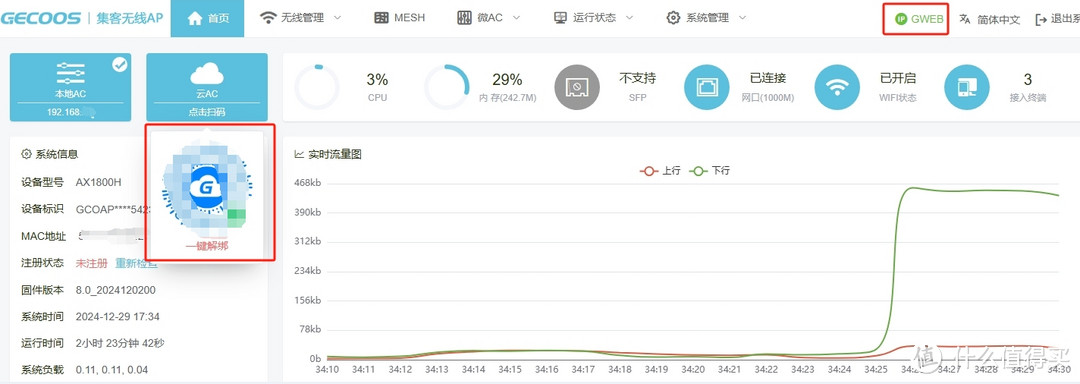
Task: Click the monitor icon beside 运行状态
Action: [561, 19]
